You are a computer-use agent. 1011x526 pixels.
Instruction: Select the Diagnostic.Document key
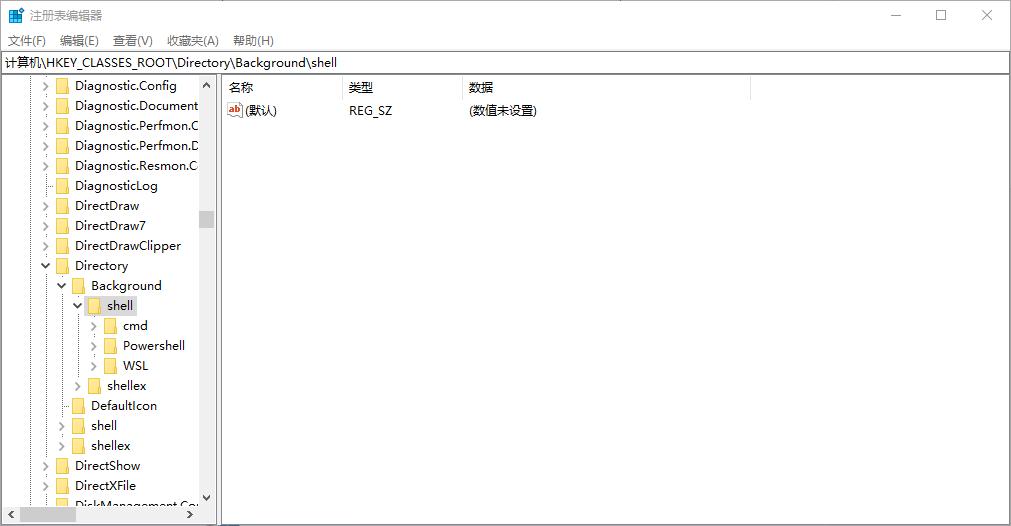[136, 106]
